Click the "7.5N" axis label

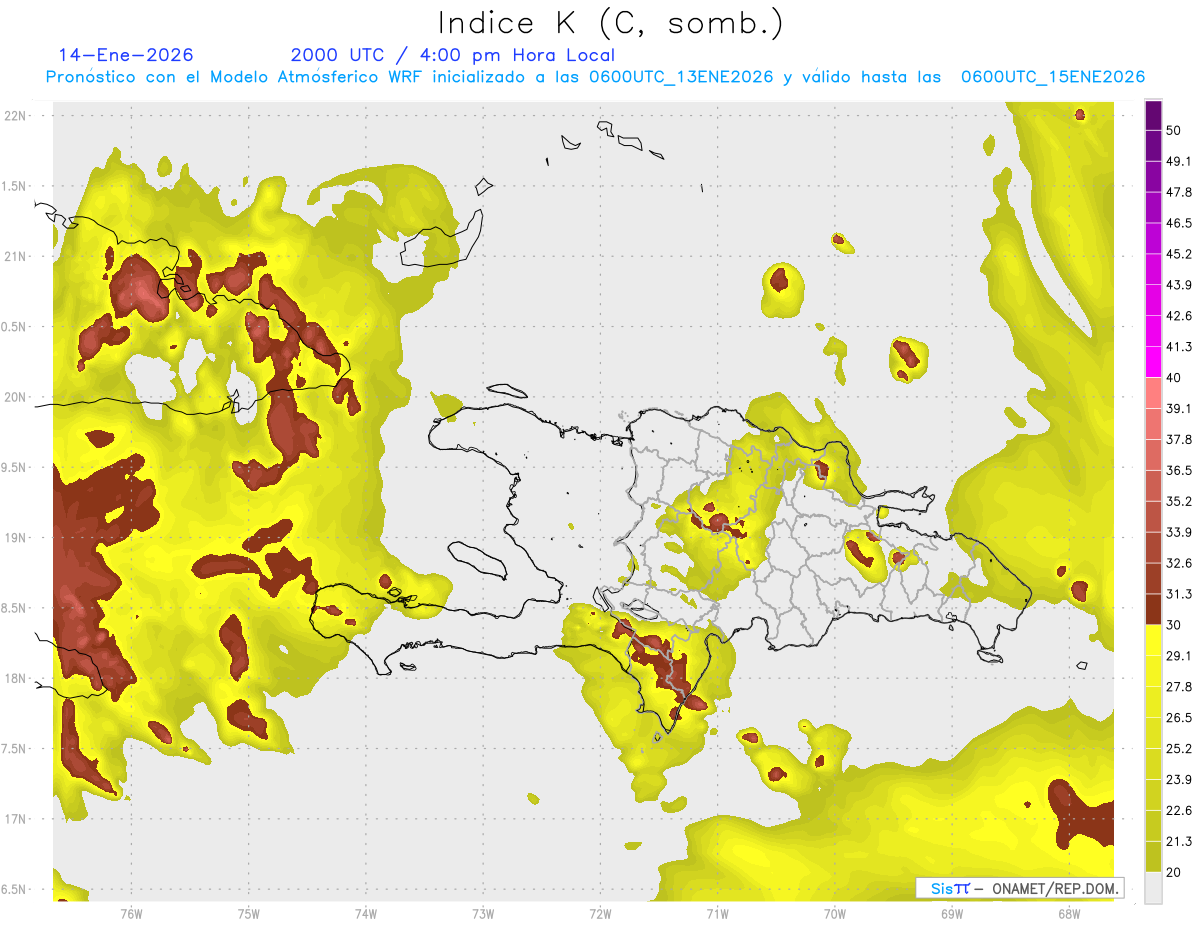[x=15, y=749]
